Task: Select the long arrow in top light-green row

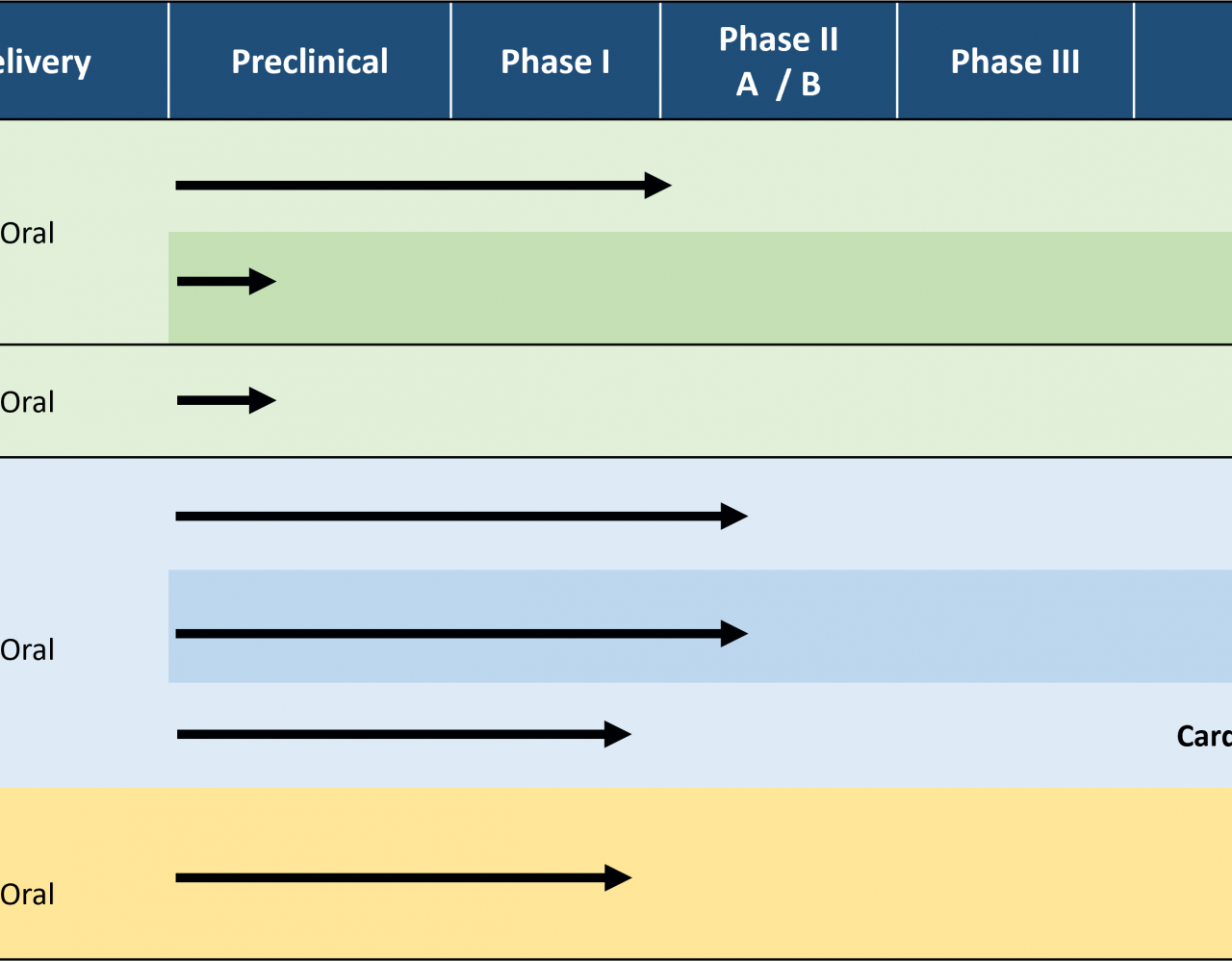Action: 423,185
